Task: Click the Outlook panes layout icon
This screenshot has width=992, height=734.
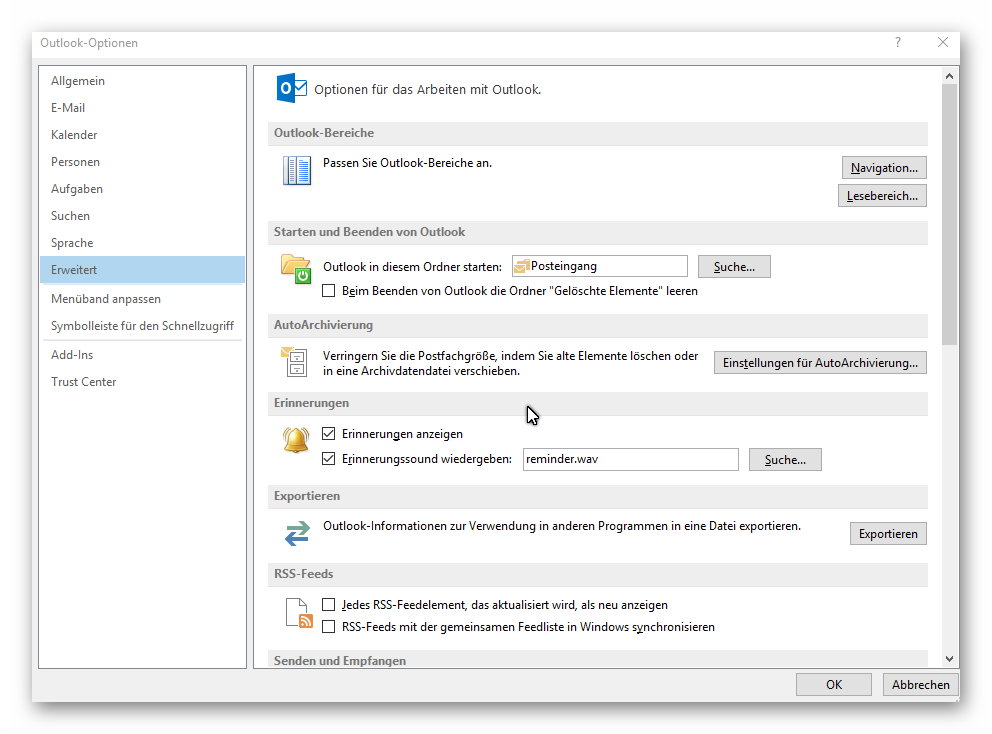Action: click(297, 170)
